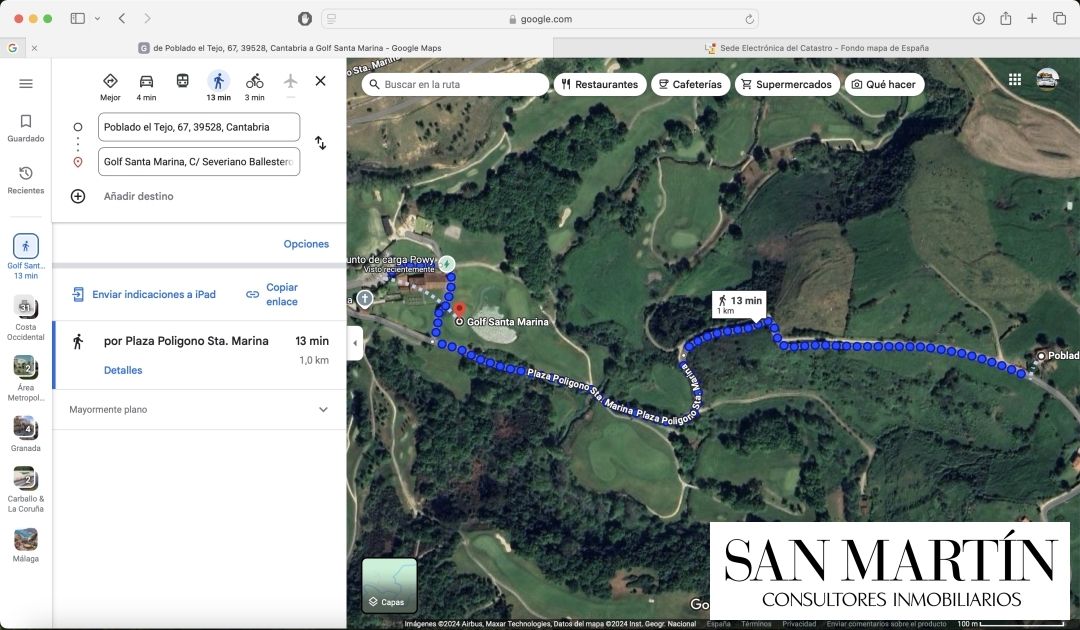Open the Google Maps hamburger menu
Image resolution: width=1080 pixels, height=630 pixels.
(26, 84)
